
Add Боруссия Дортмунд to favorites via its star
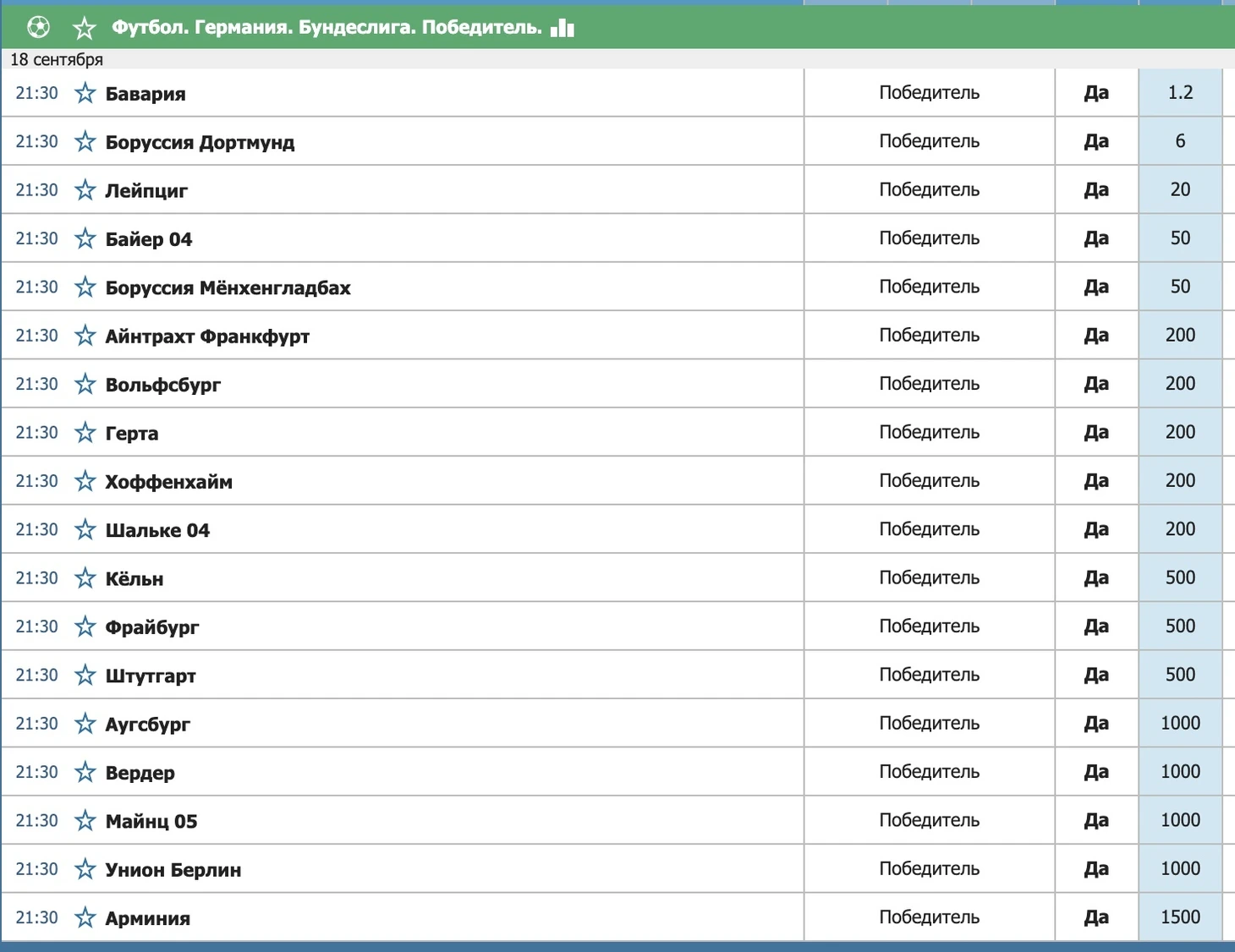[85, 141]
